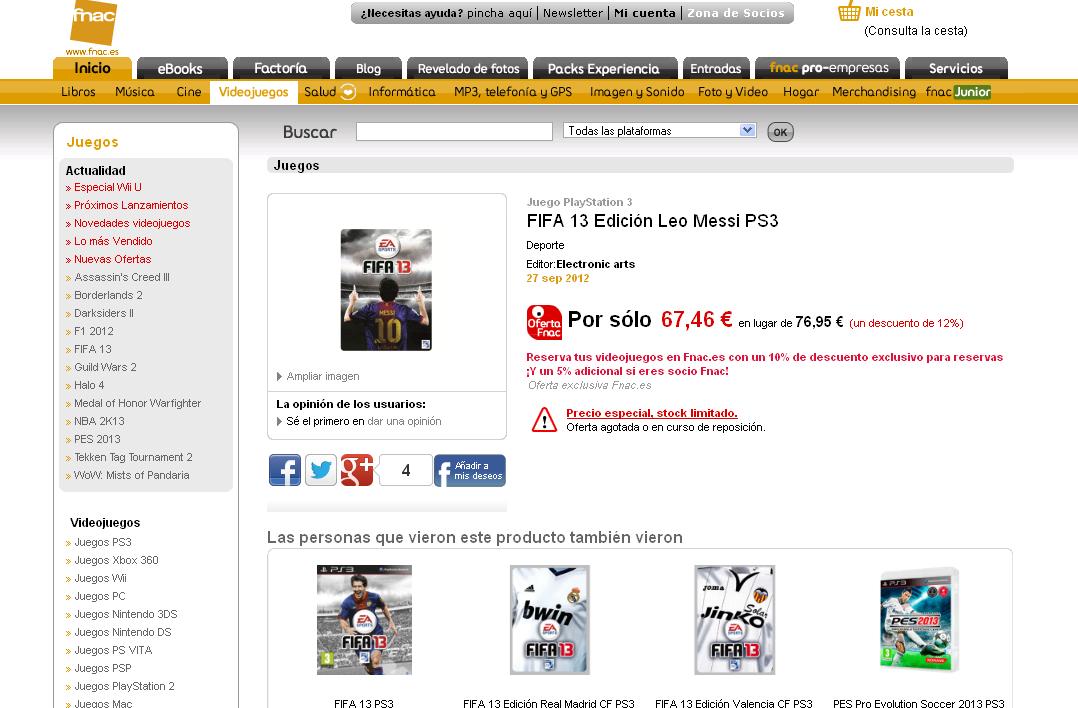Click the Oferta Fnac badge
1078x708 pixels.
[x=544, y=322]
